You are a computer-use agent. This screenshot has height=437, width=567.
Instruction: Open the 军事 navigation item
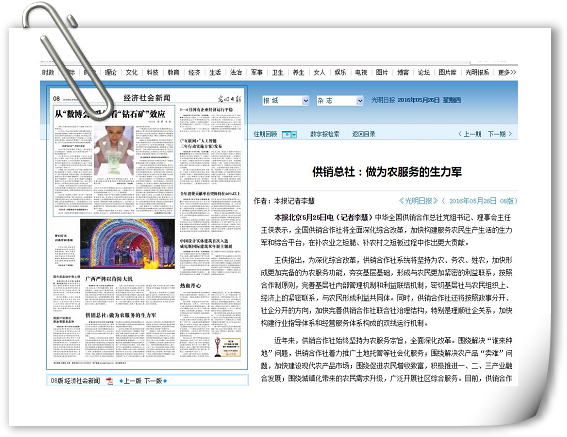[257, 72]
